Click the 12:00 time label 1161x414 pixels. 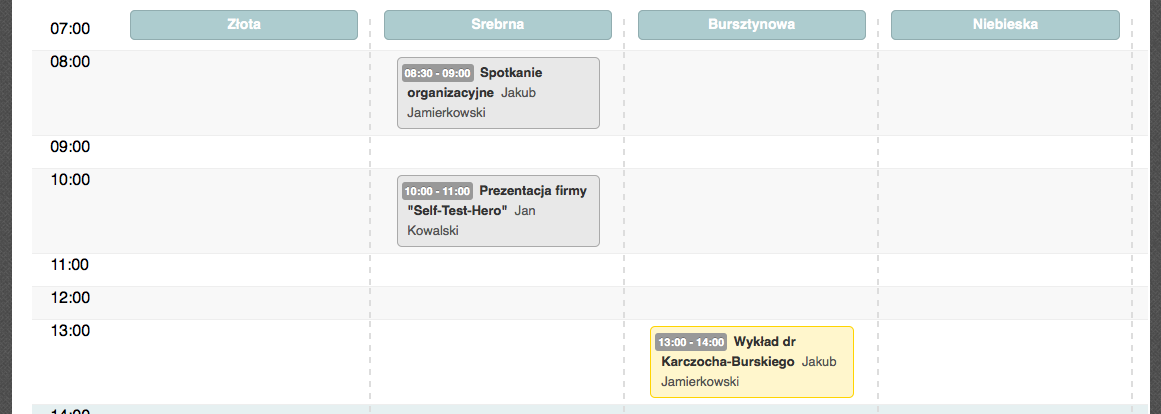(70, 298)
